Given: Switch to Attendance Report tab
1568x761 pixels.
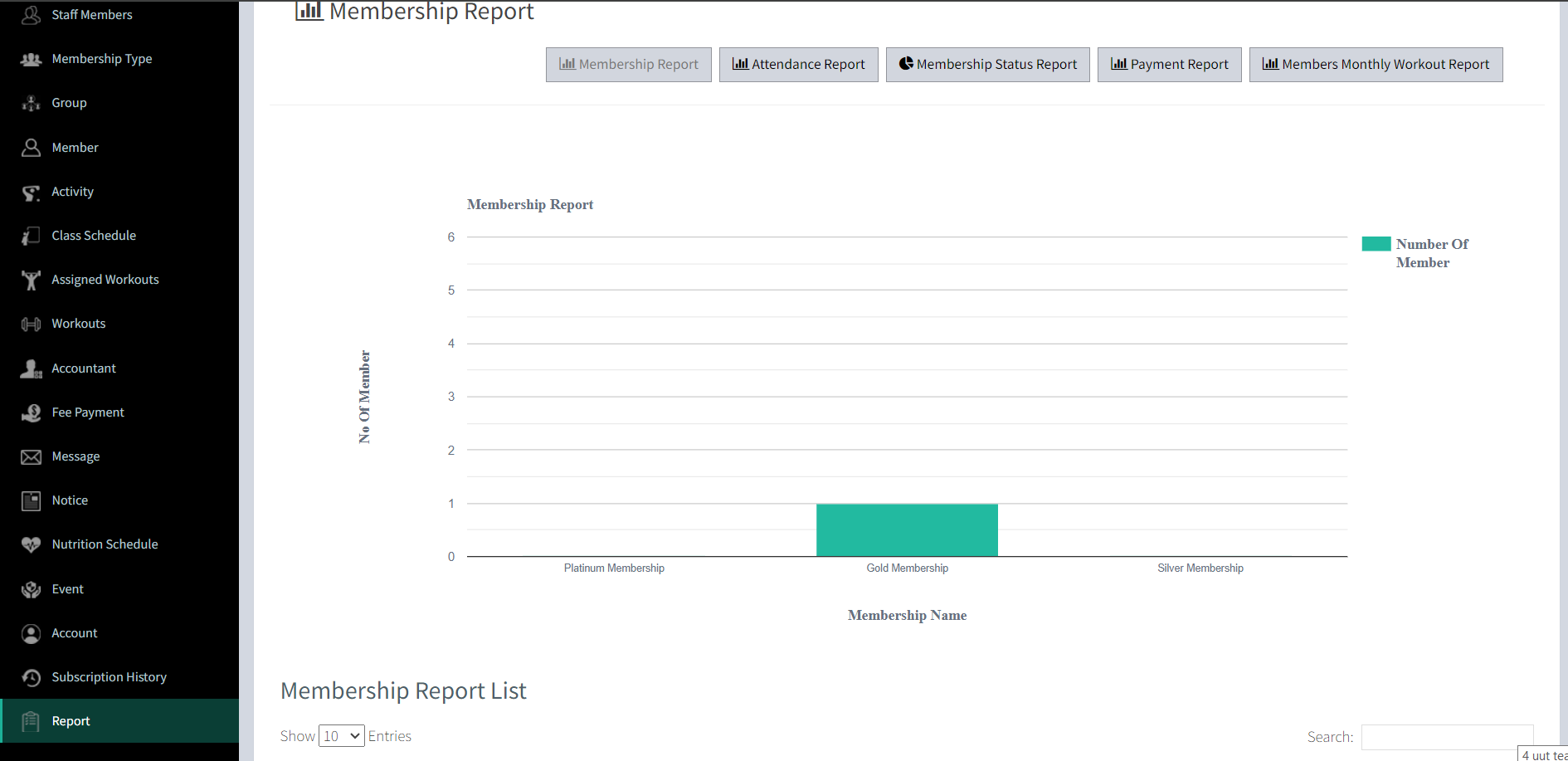Looking at the screenshot, I should click(x=798, y=65).
